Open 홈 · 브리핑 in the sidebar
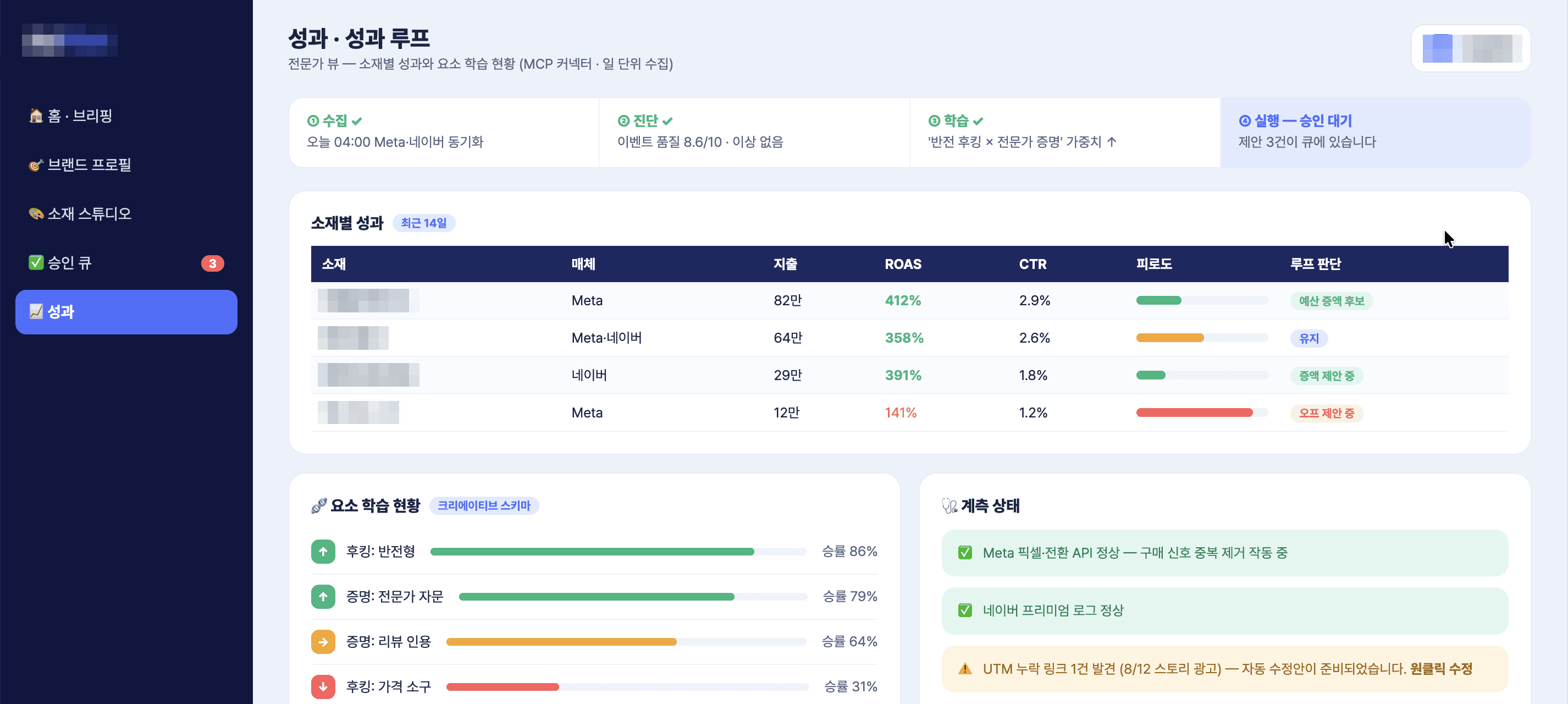 126,116
